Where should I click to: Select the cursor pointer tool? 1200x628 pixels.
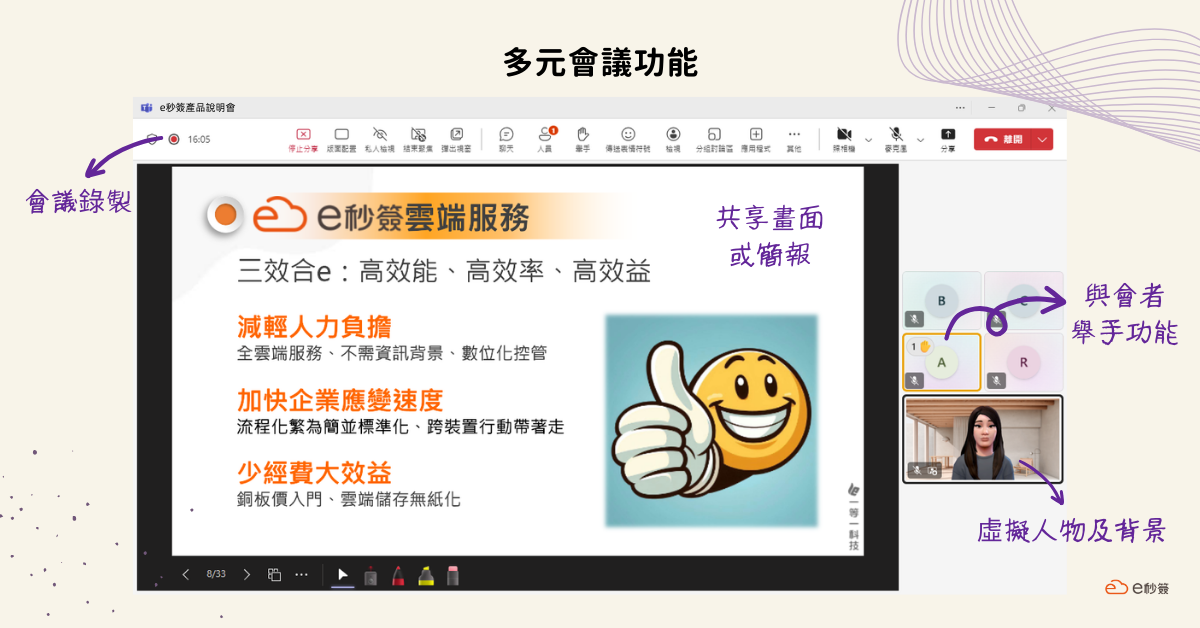(343, 575)
